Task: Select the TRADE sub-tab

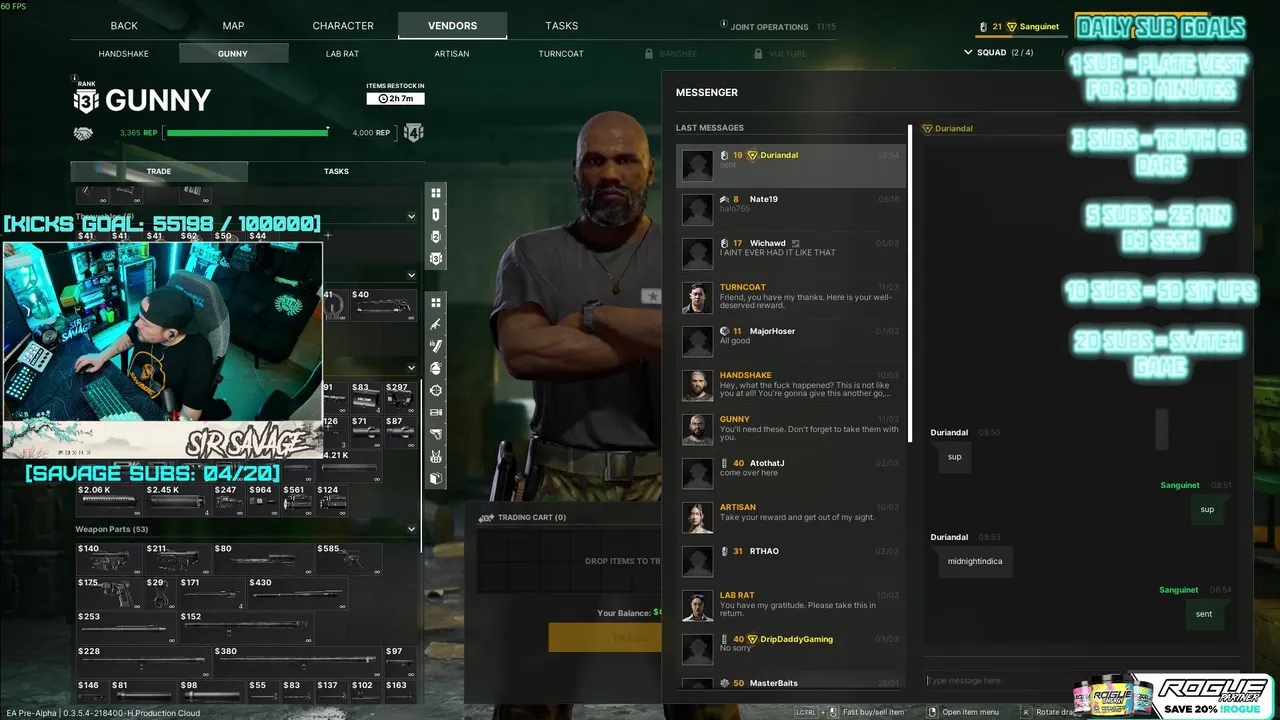Action: pos(159,171)
